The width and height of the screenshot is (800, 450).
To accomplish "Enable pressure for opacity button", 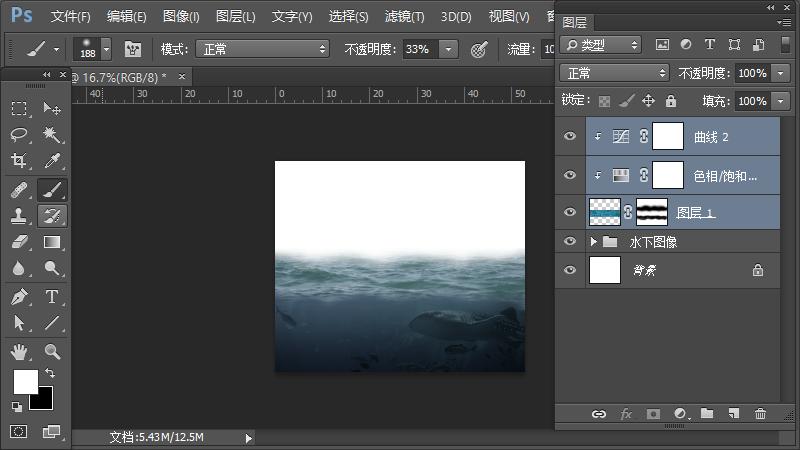I will coord(479,49).
